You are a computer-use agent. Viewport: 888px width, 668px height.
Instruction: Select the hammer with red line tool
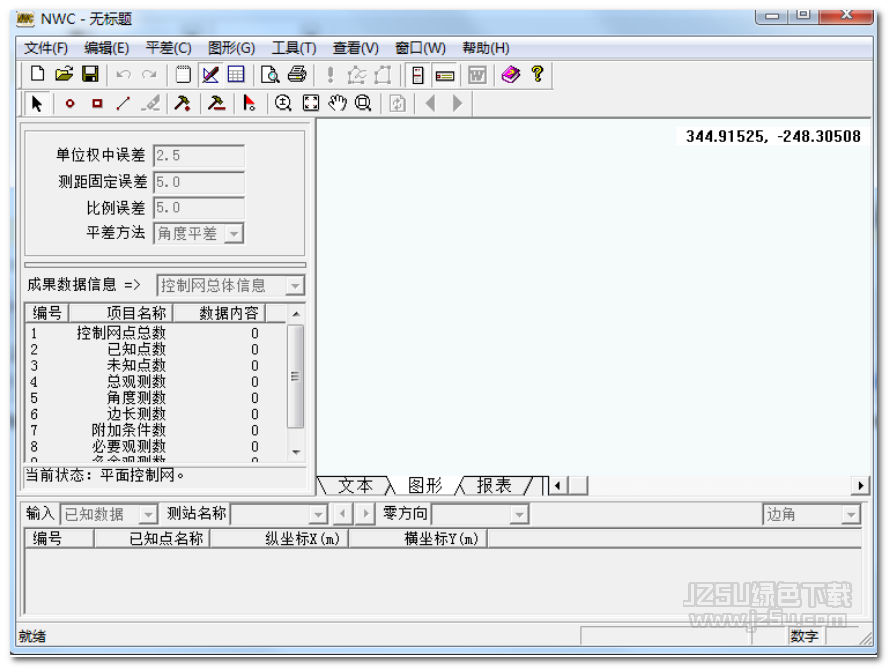click(216, 104)
